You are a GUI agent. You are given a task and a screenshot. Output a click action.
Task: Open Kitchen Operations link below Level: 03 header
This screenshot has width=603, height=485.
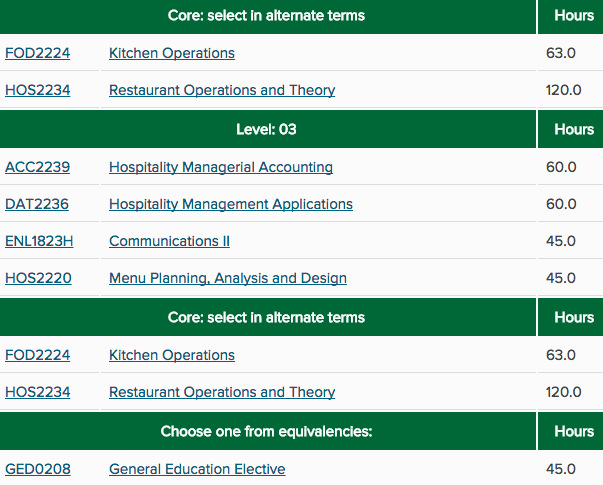coord(172,355)
